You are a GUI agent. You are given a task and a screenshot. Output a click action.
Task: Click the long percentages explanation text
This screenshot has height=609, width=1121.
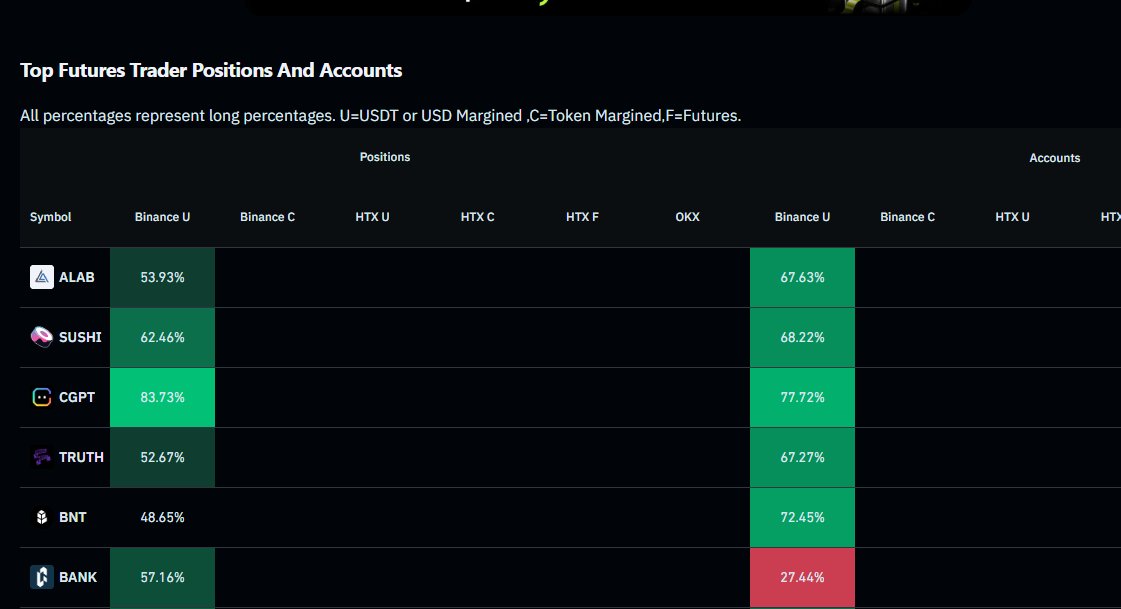click(380, 116)
